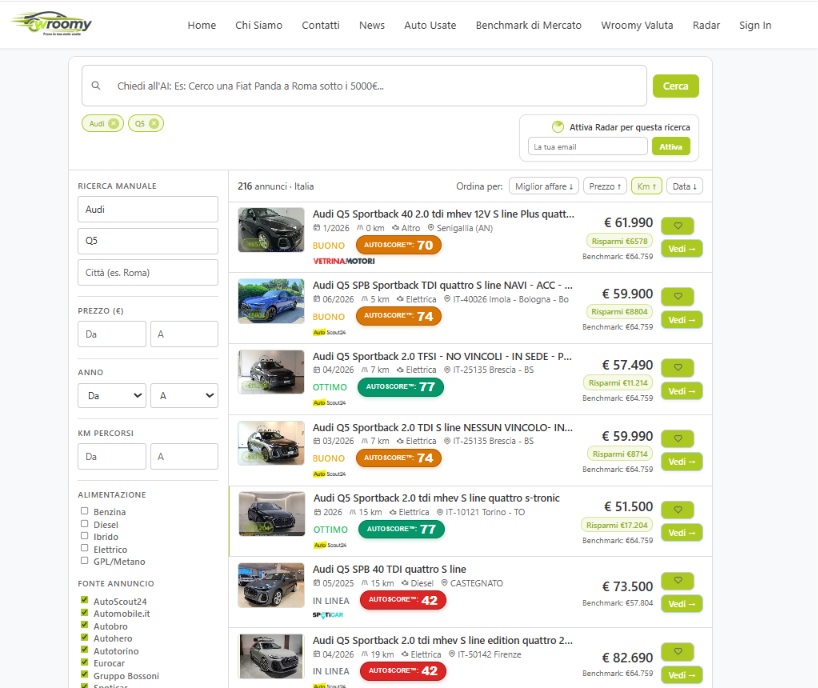Image resolution: width=818 pixels, height=688 pixels.
Task: Check the Ibrido fuel checkbox
Action: click(x=85, y=536)
